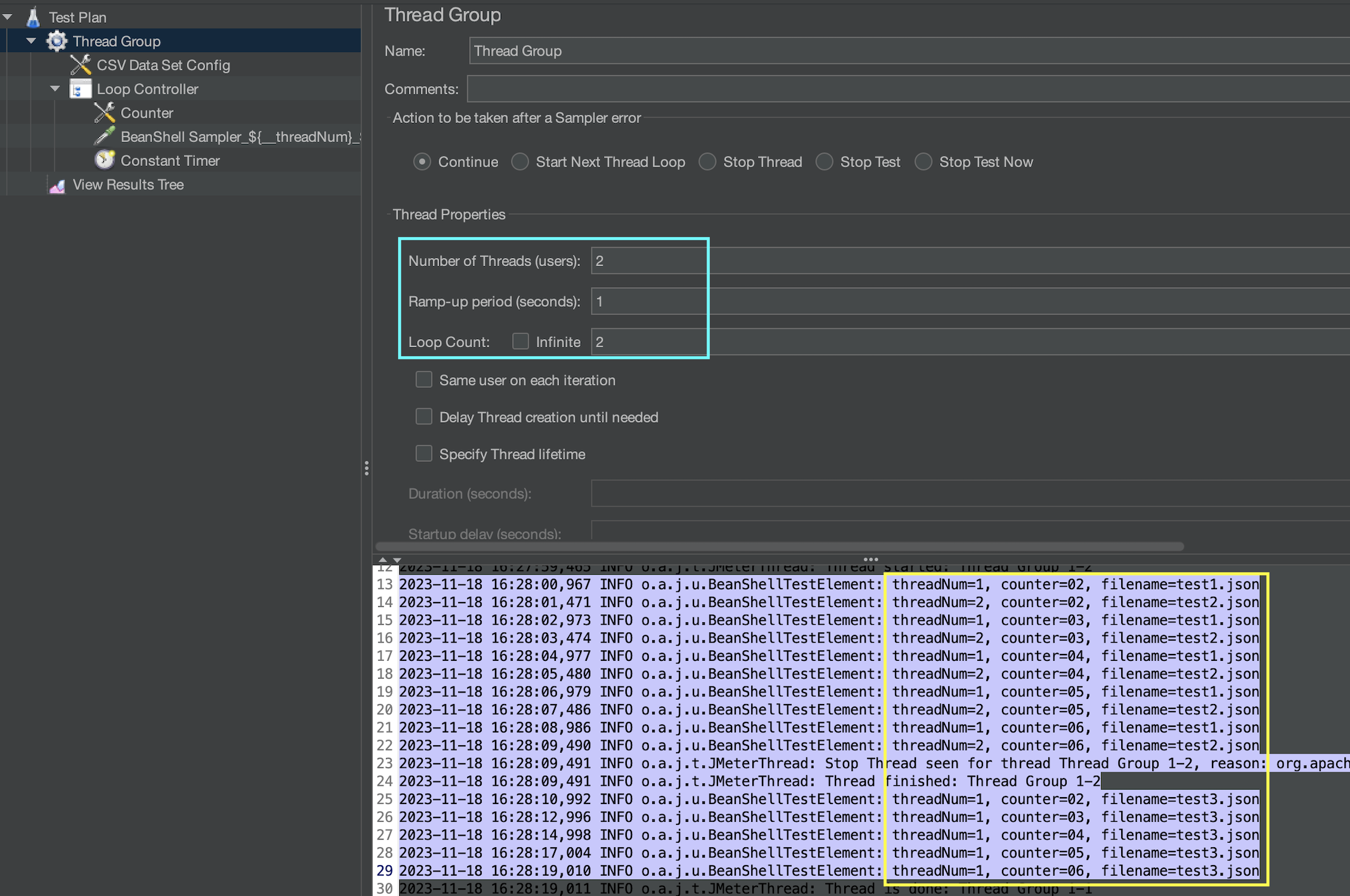This screenshot has height=896, width=1350.
Task: Enable the Infinite loop count checkbox
Action: [x=520, y=342]
